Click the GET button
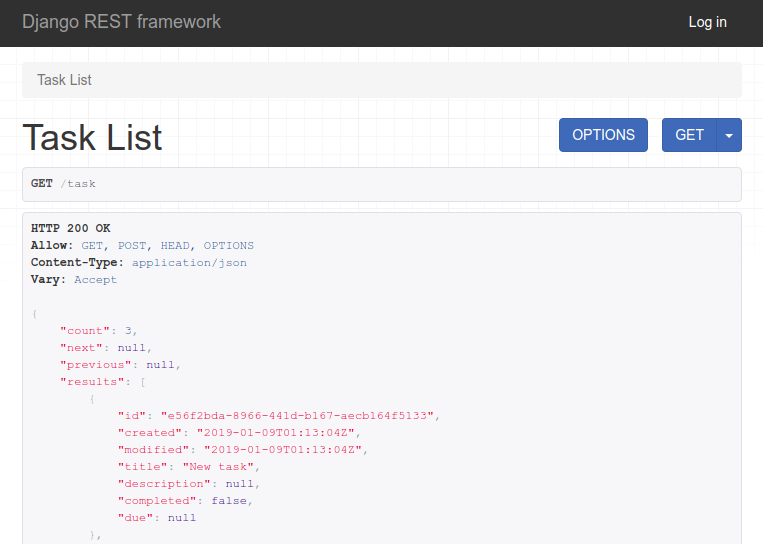The width and height of the screenshot is (763, 544). tap(689, 135)
